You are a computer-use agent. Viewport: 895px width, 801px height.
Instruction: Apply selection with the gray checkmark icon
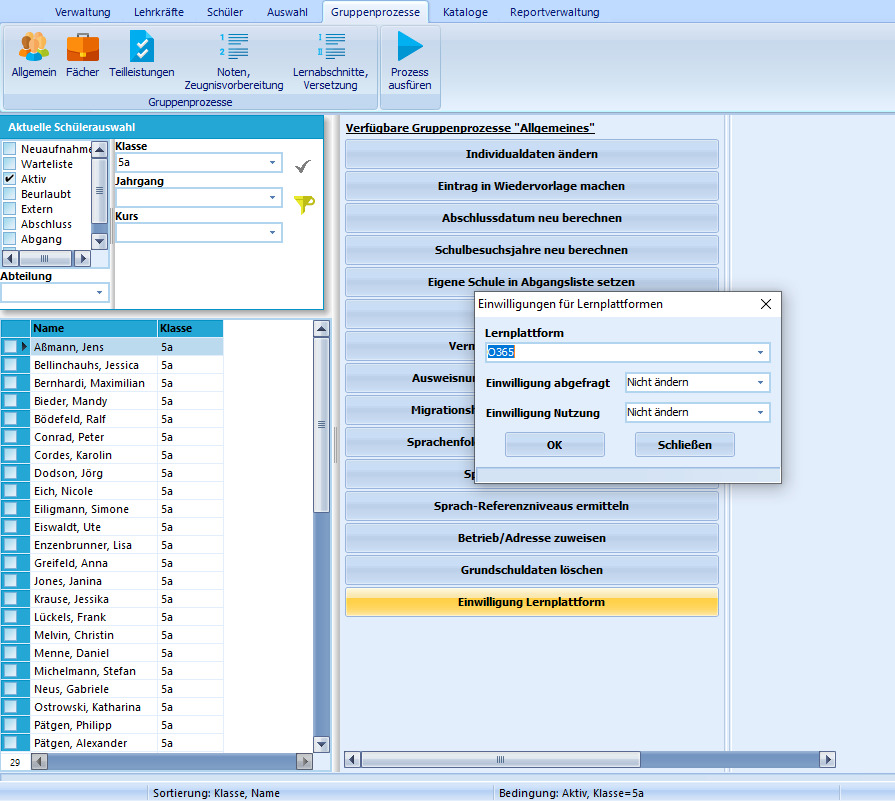pyautogui.click(x=303, y=166)
